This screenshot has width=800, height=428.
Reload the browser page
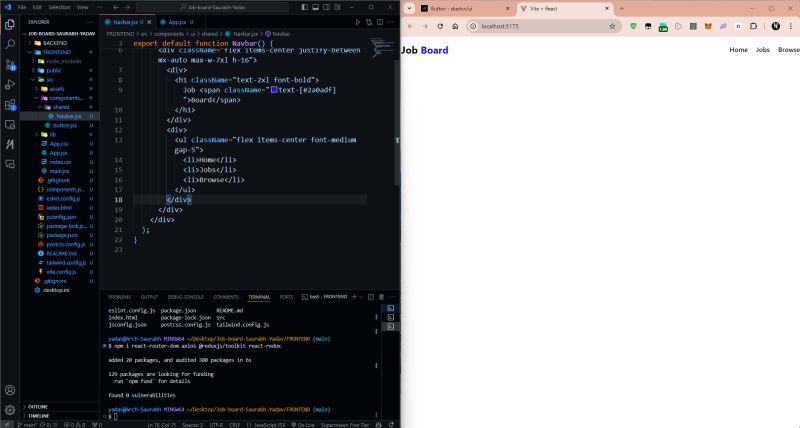click(441, 26)
